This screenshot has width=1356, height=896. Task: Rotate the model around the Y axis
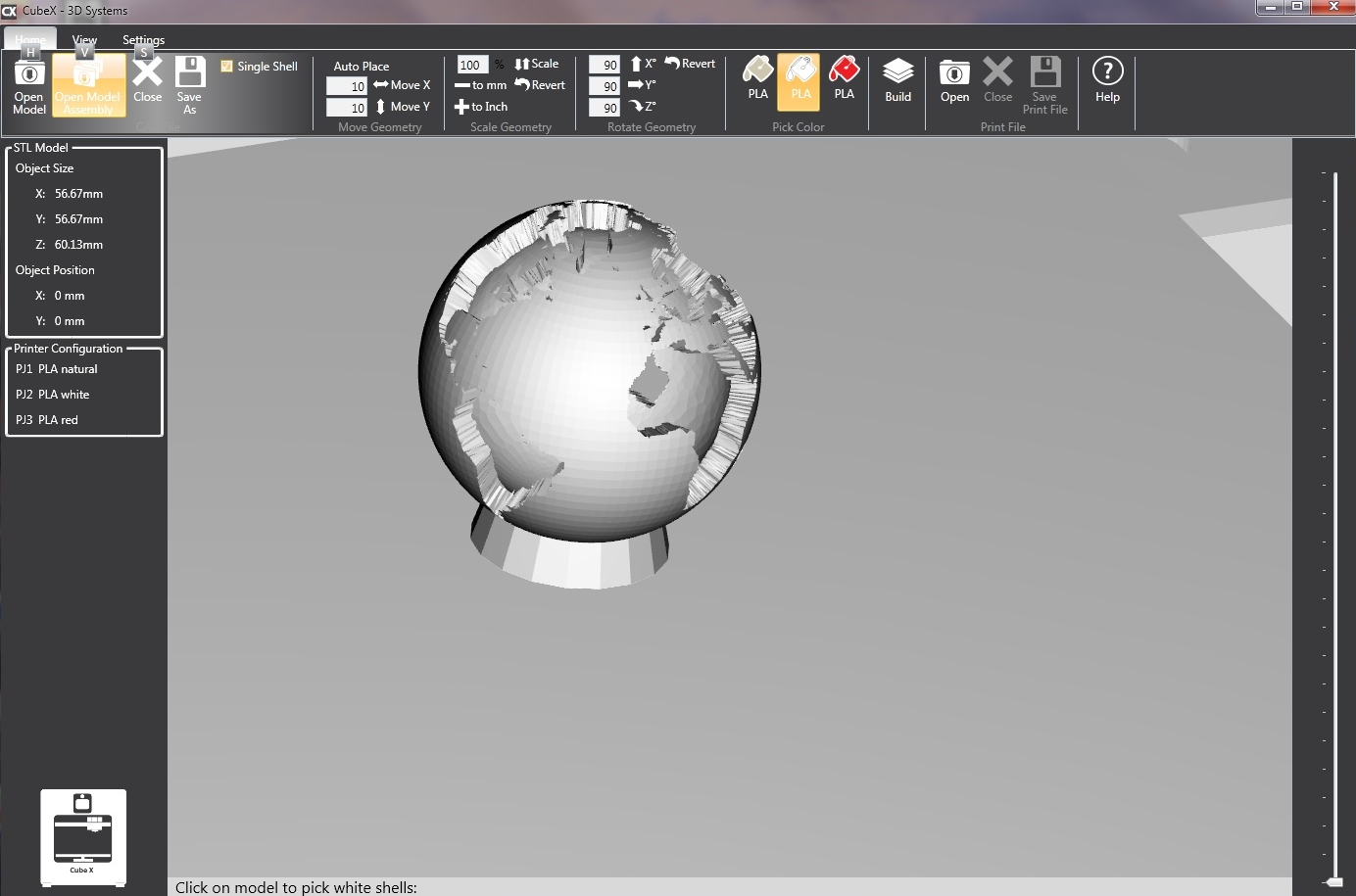643,85
